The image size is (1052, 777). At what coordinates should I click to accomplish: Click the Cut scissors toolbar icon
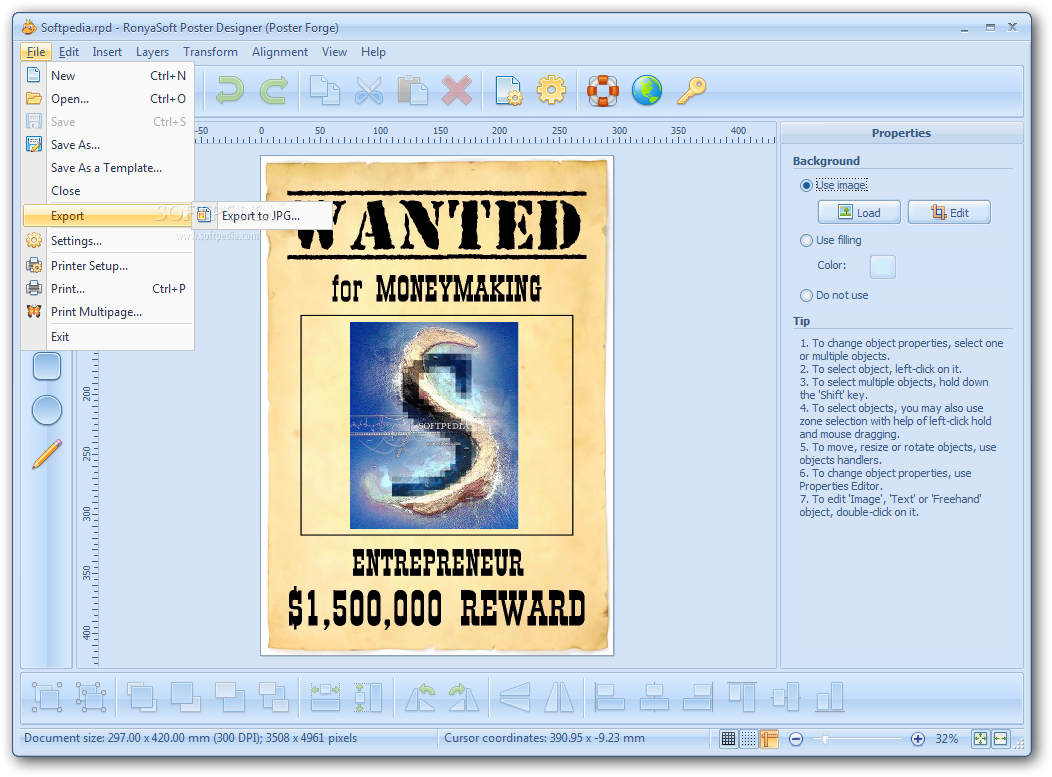[368, 90]
